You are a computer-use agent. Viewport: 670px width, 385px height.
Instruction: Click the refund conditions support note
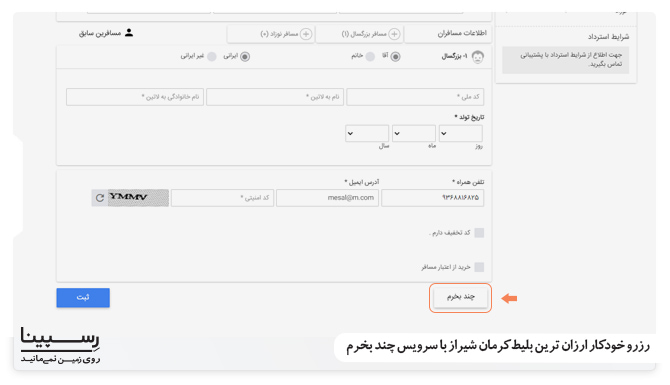pyautogui.click(x=565, y=60)
